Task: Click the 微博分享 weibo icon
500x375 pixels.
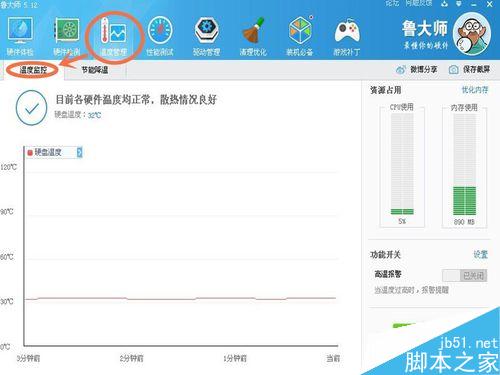Action: 400,70
